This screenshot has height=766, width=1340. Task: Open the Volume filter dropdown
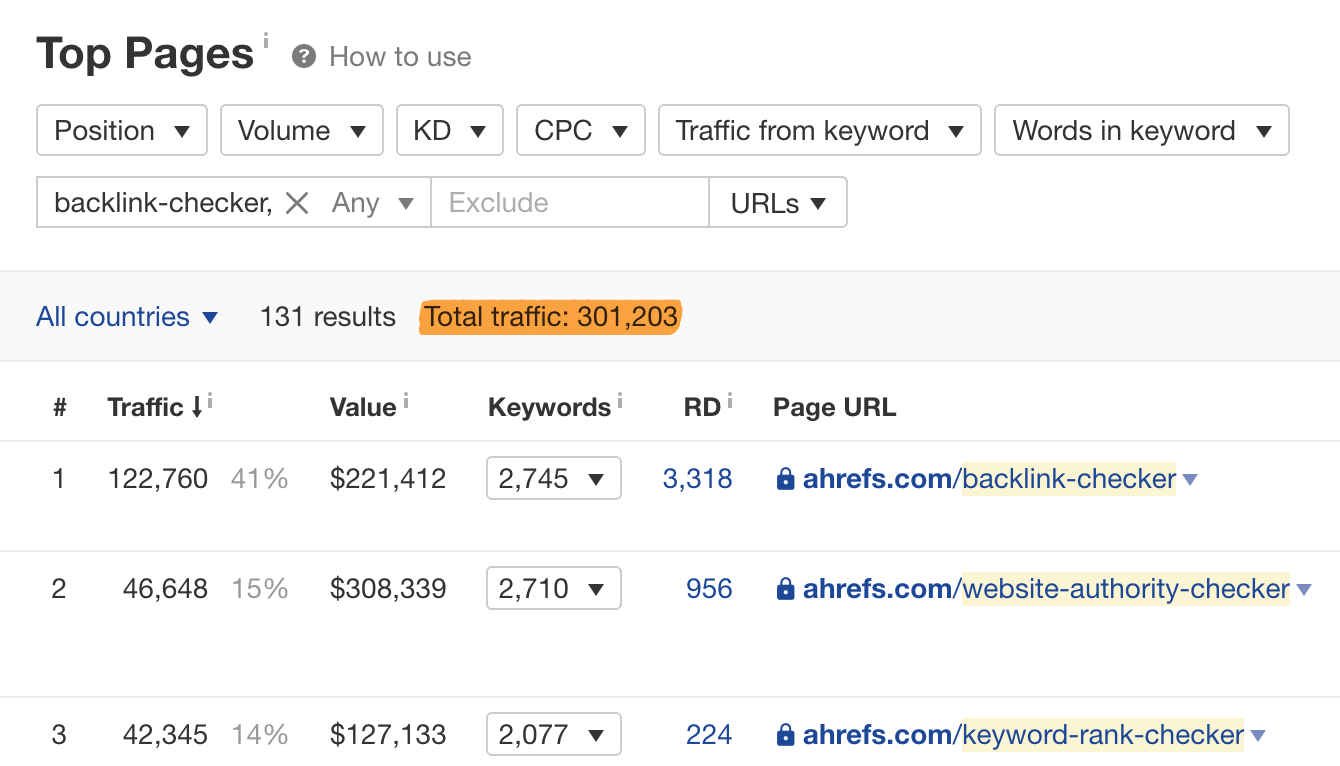point(301,131)
